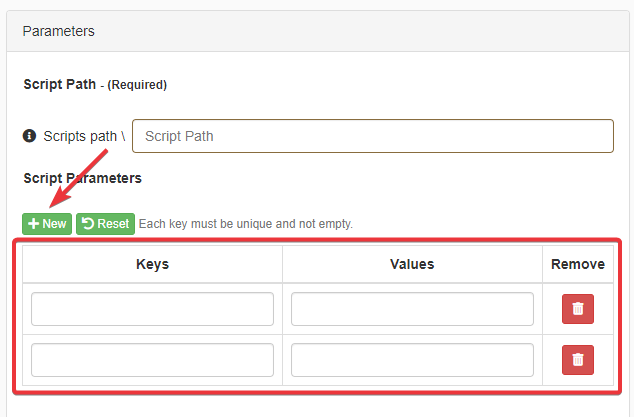Delete the first parameter row with trash icon
The height and width of the screenshot is (417, 634).
(x=578, y=309)
